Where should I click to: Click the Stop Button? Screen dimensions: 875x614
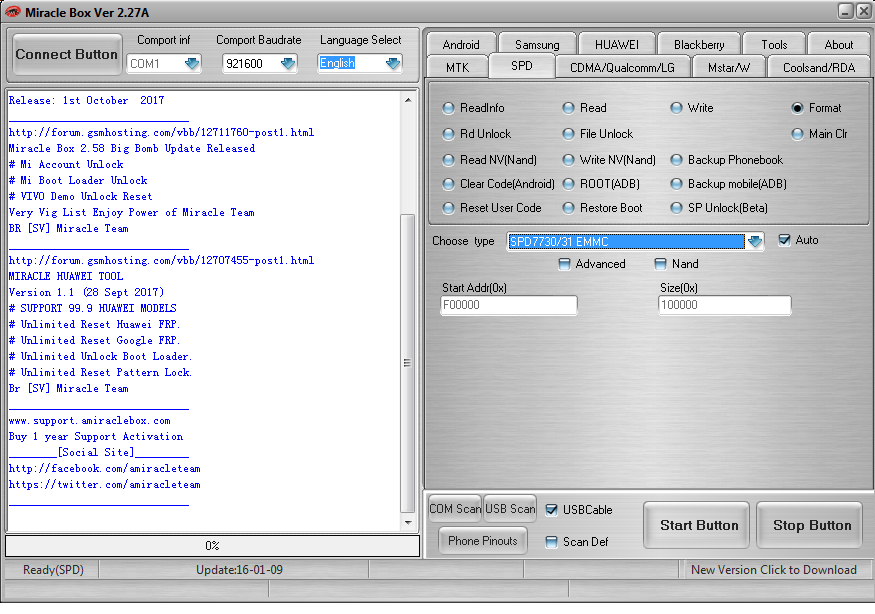tap(810, 525)
